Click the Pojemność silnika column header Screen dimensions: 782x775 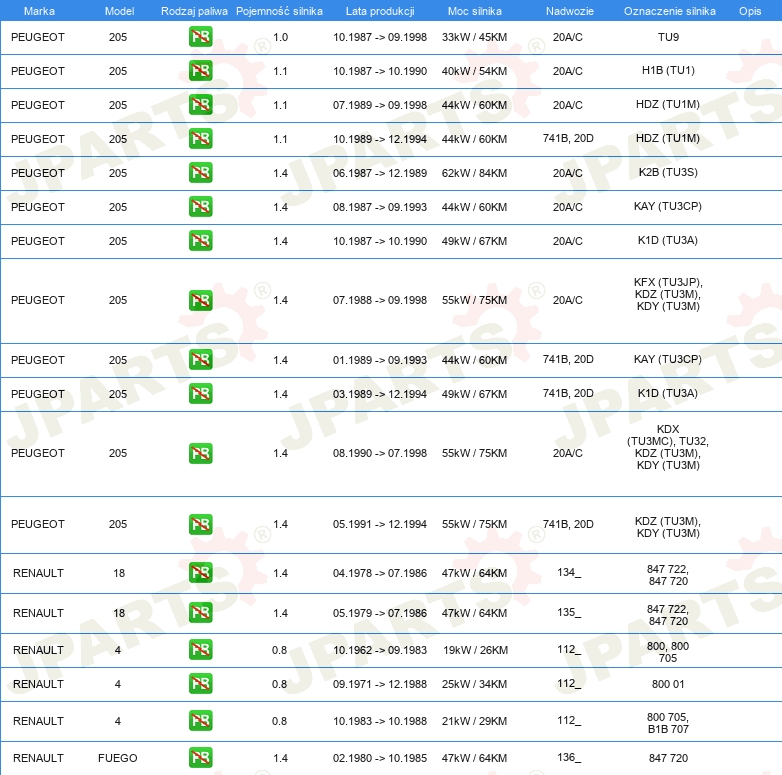pos(279,11)
